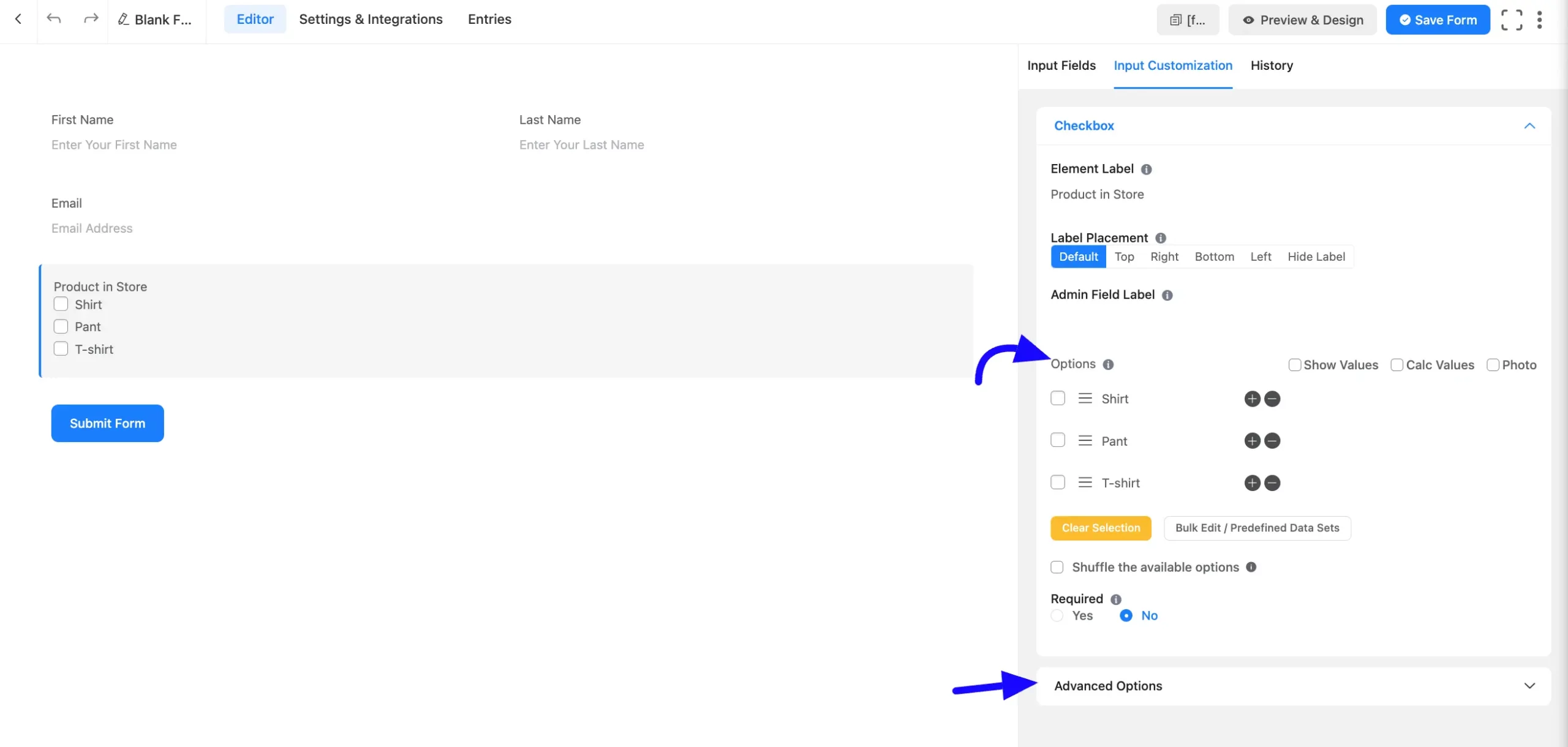Click the undo arrow icon
Viewport: 1568px width, 747px height.
[54, 19]
